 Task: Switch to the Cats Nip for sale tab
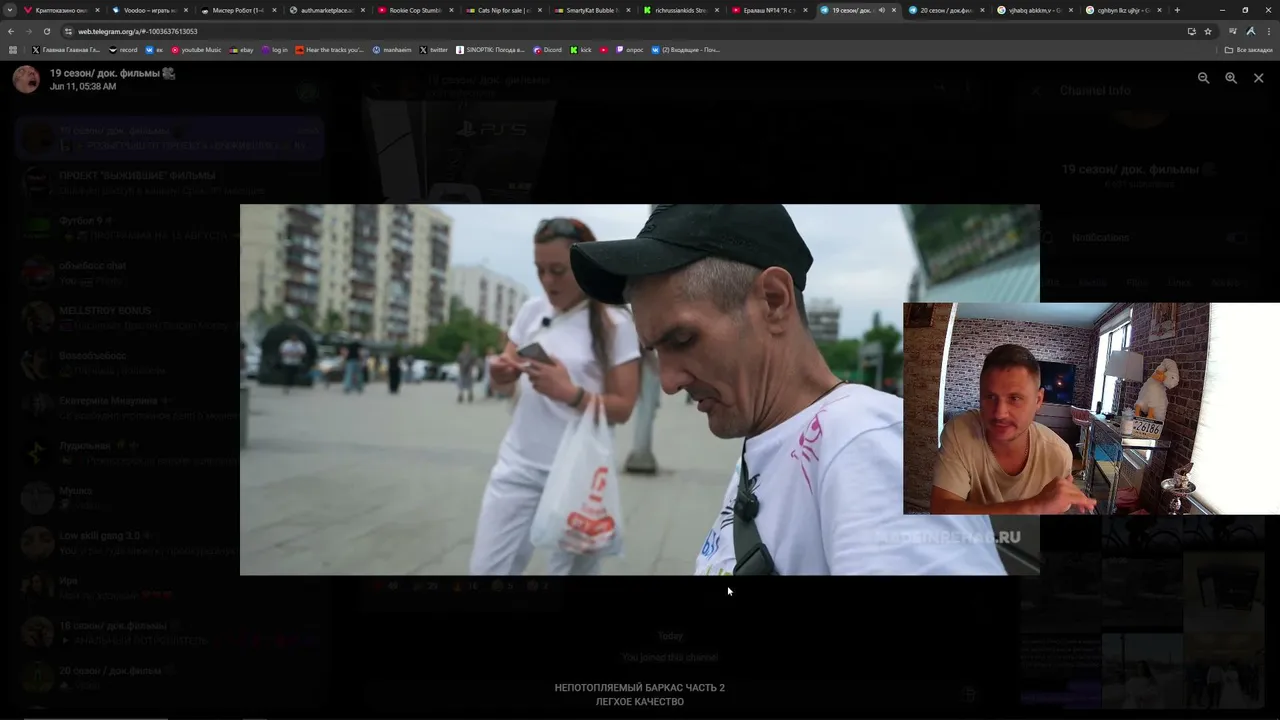[x=502, y=10]
